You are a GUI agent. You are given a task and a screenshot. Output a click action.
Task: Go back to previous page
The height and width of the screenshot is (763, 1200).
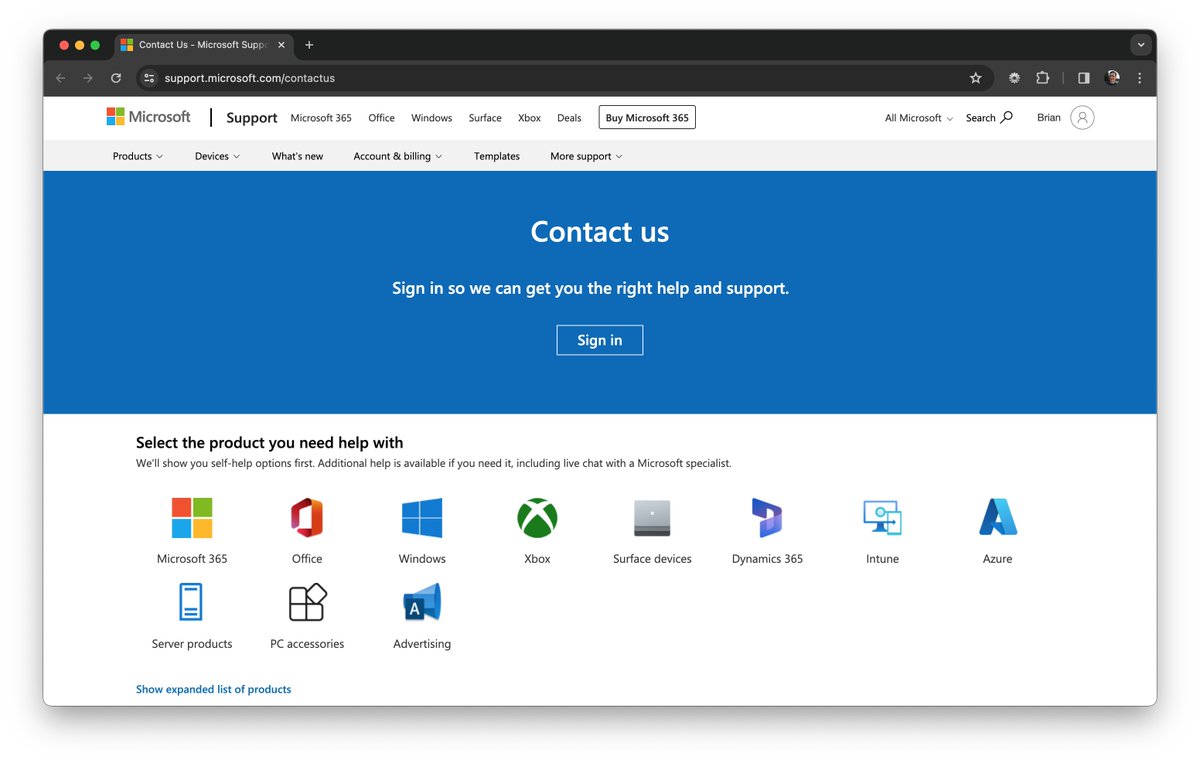tap(60, 78)
